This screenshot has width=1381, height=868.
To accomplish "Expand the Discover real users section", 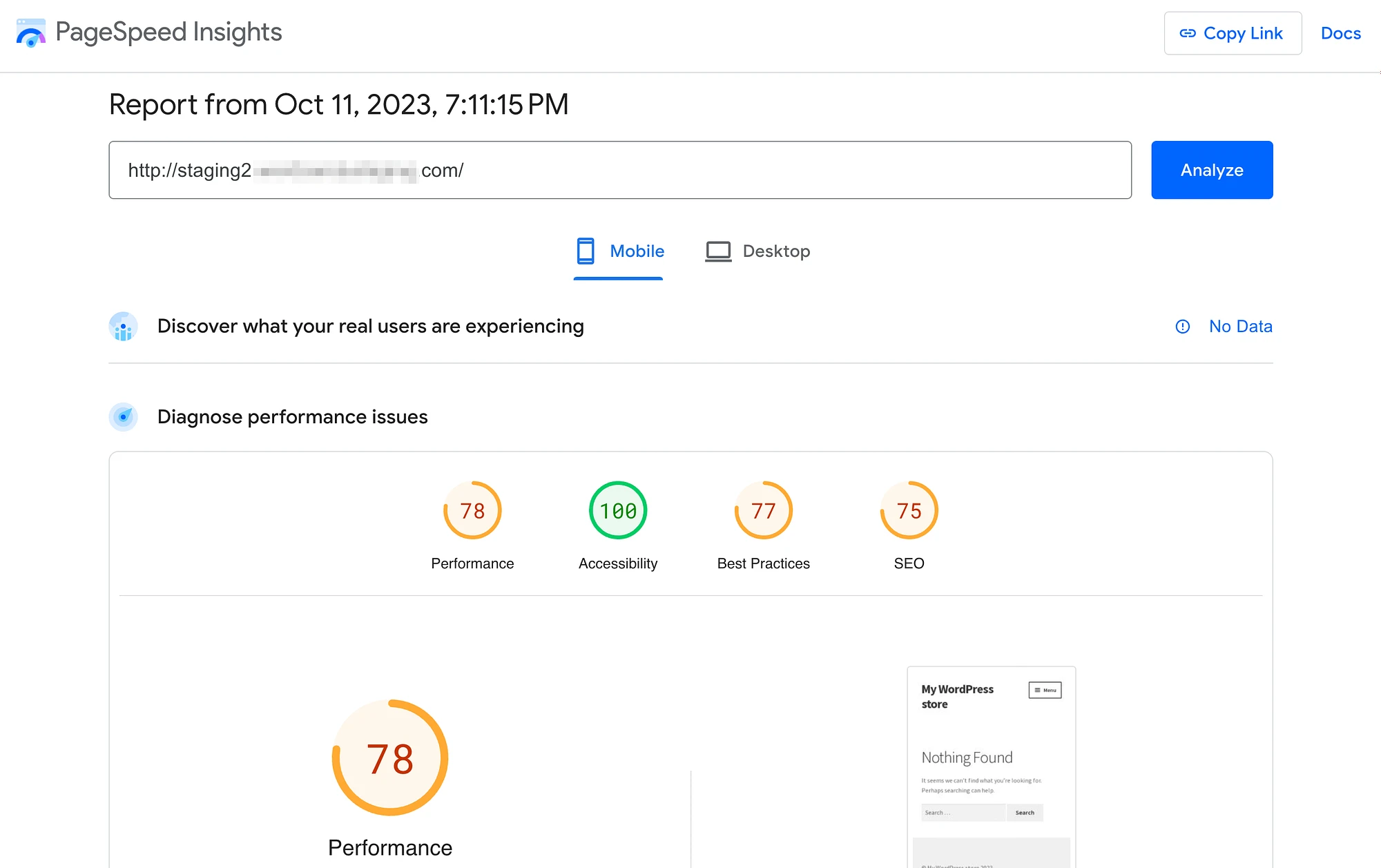I will tap(371, 326).
